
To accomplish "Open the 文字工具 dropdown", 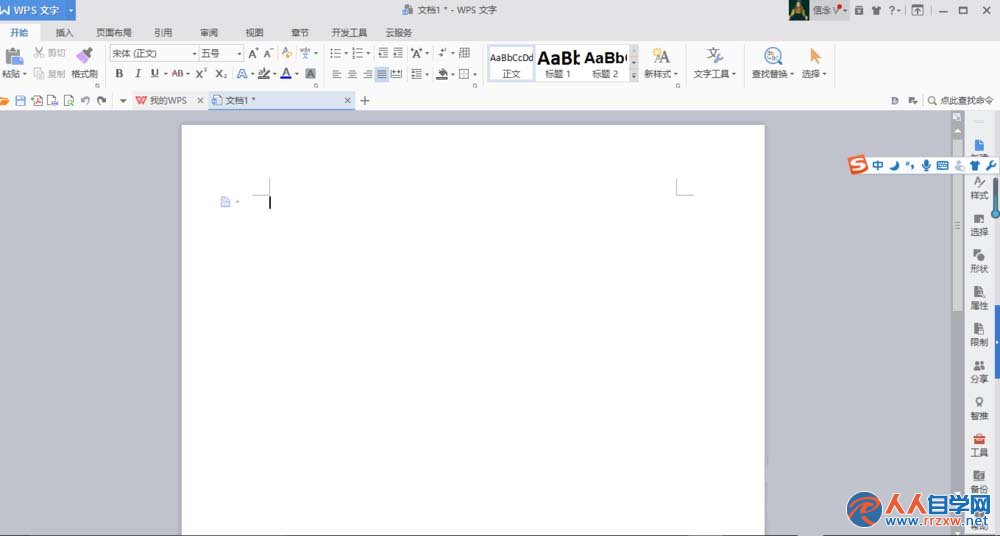I will [715, 63].
